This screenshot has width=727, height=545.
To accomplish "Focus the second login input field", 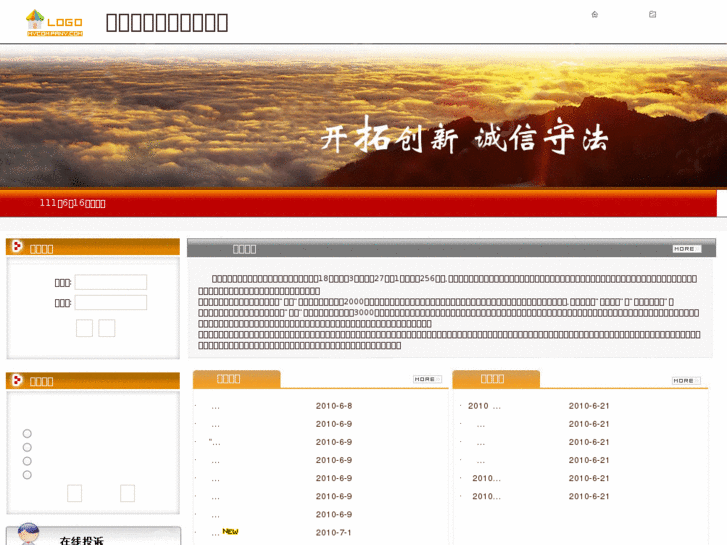I will [111, 302].
